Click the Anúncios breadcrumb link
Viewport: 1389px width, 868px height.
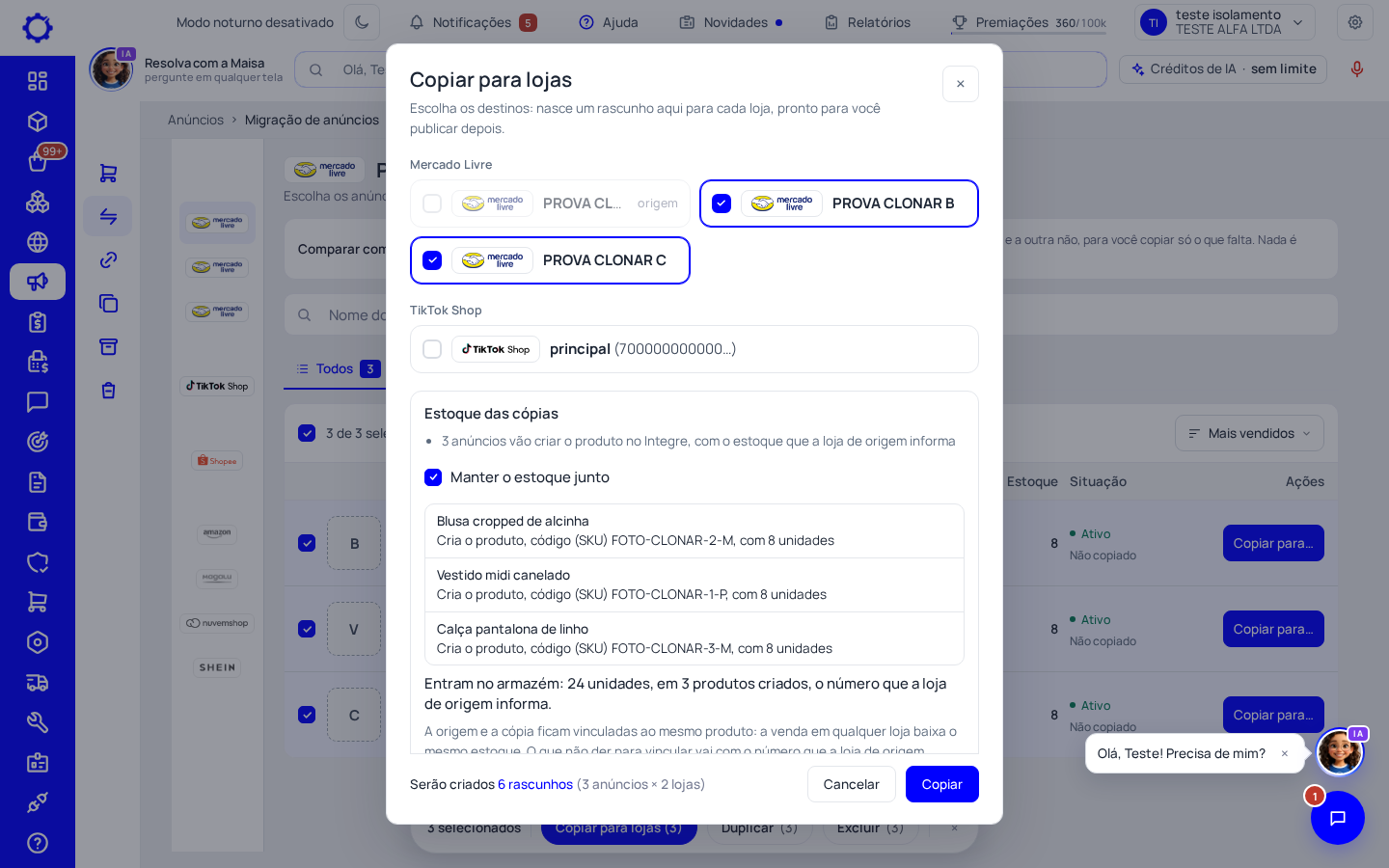[196, 120]
